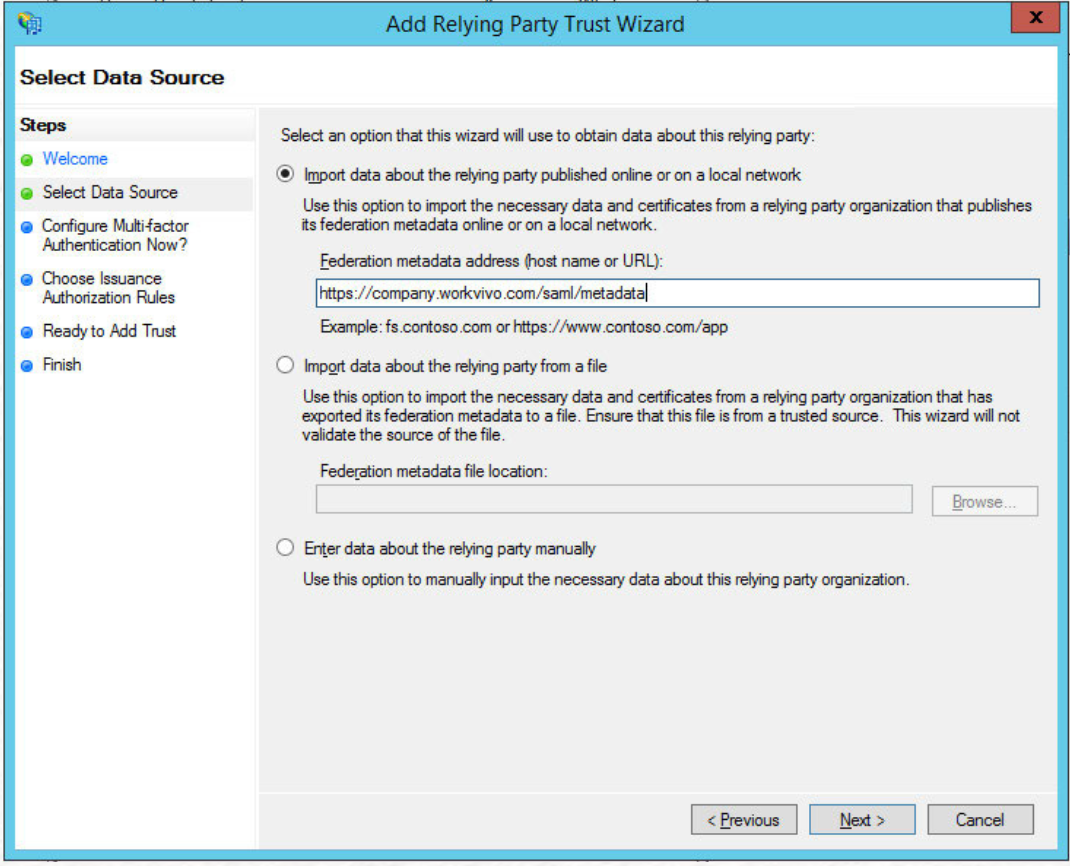Click blue bullet beside Configure Multi-factor step

point(27,227)
